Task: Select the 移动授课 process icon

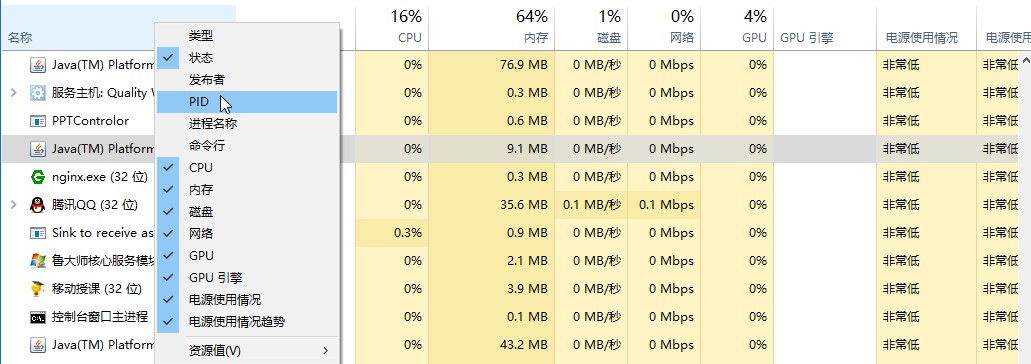Action: 37,288
